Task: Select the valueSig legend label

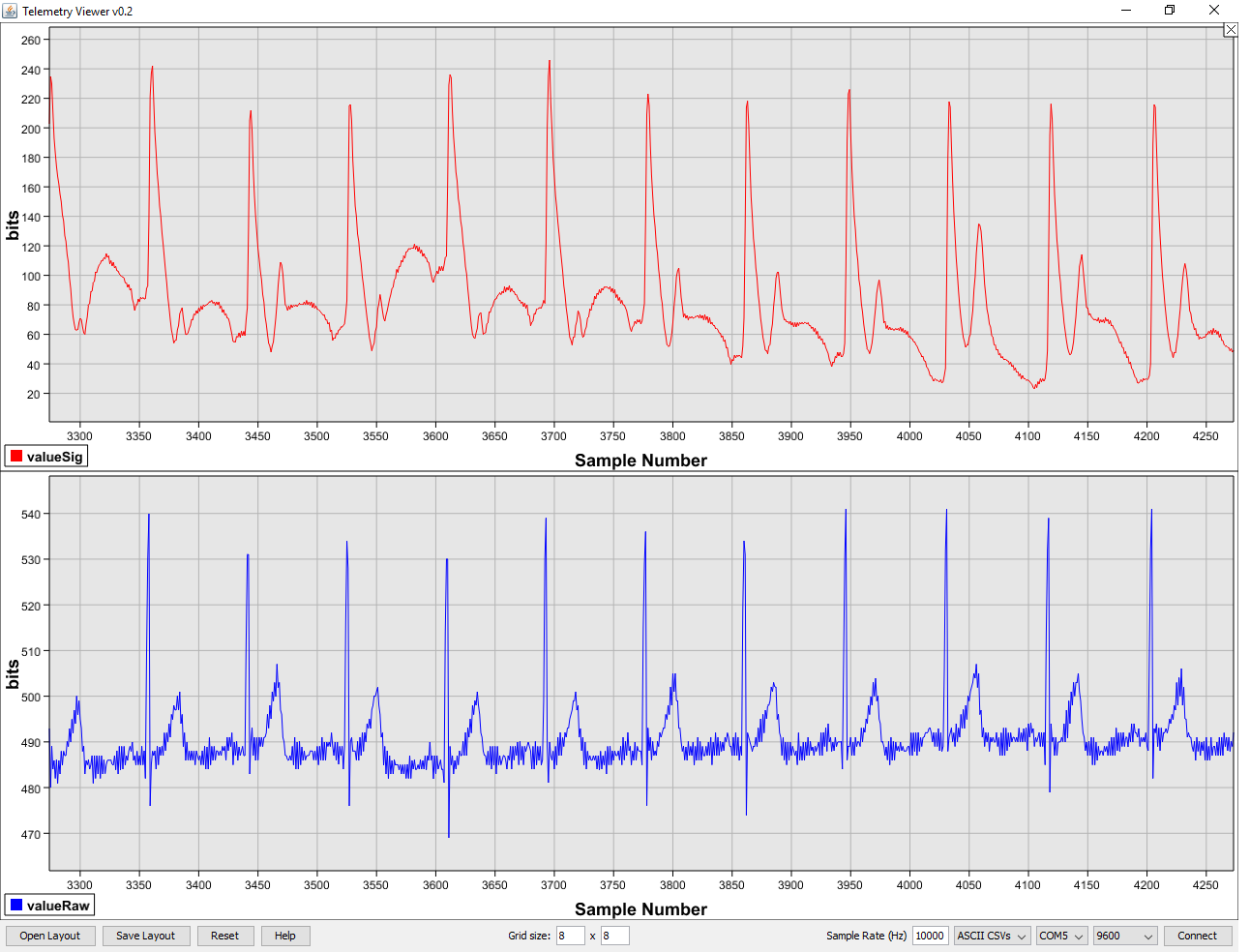Action: (53, 455)
